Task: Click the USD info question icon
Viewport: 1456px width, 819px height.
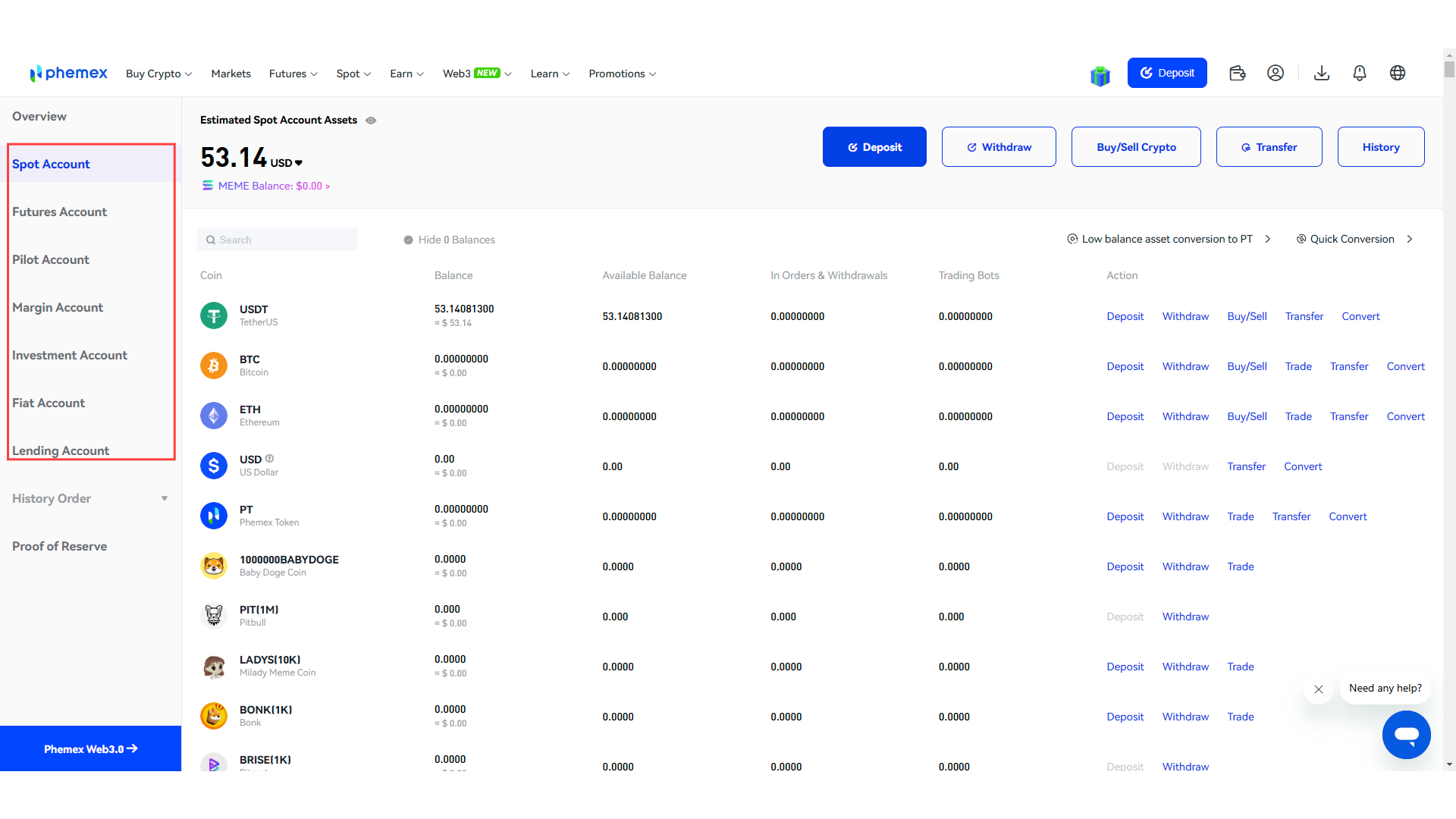Action: 270,459
